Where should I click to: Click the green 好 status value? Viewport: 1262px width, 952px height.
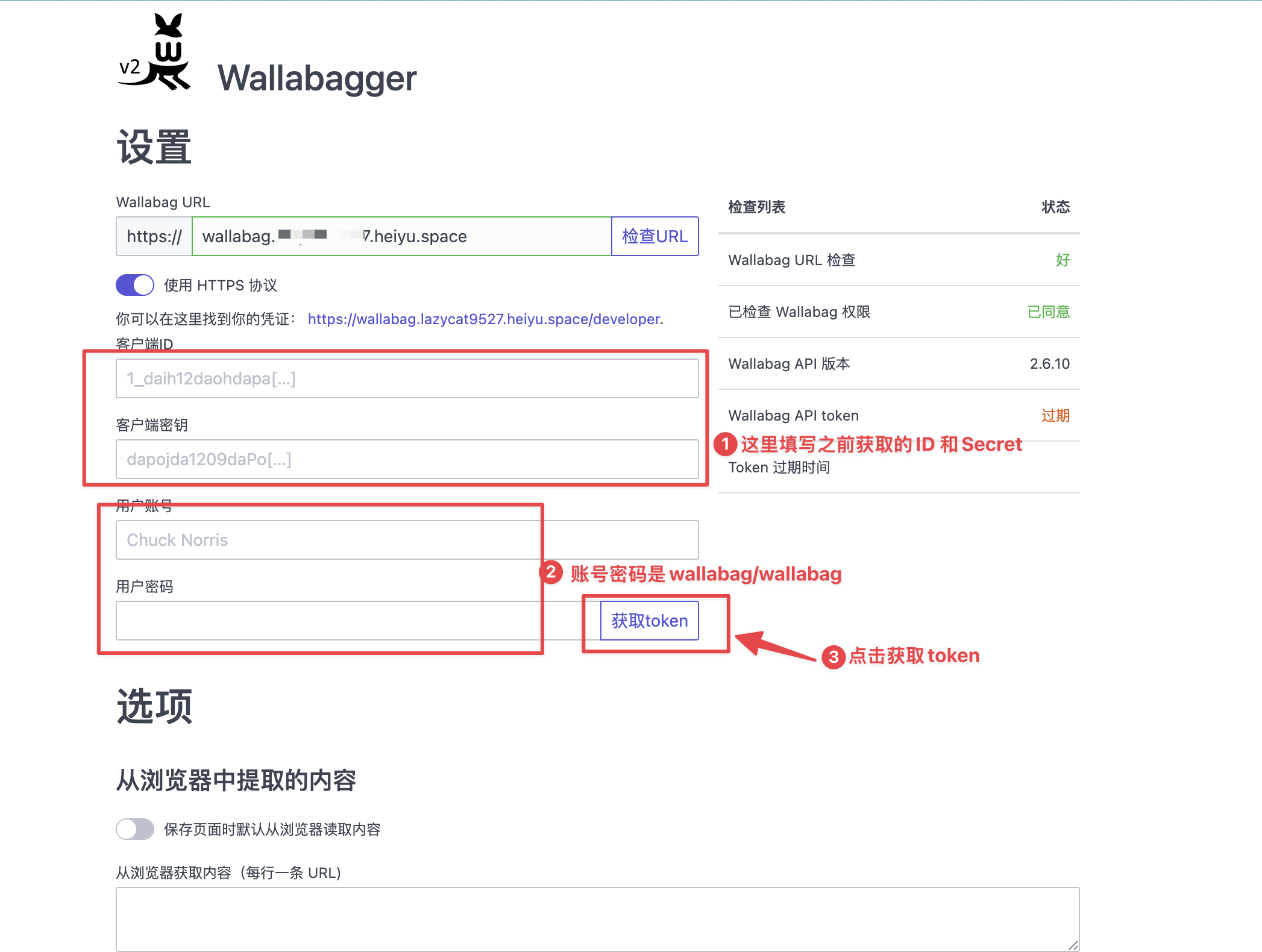click(x=1063, y=260)
